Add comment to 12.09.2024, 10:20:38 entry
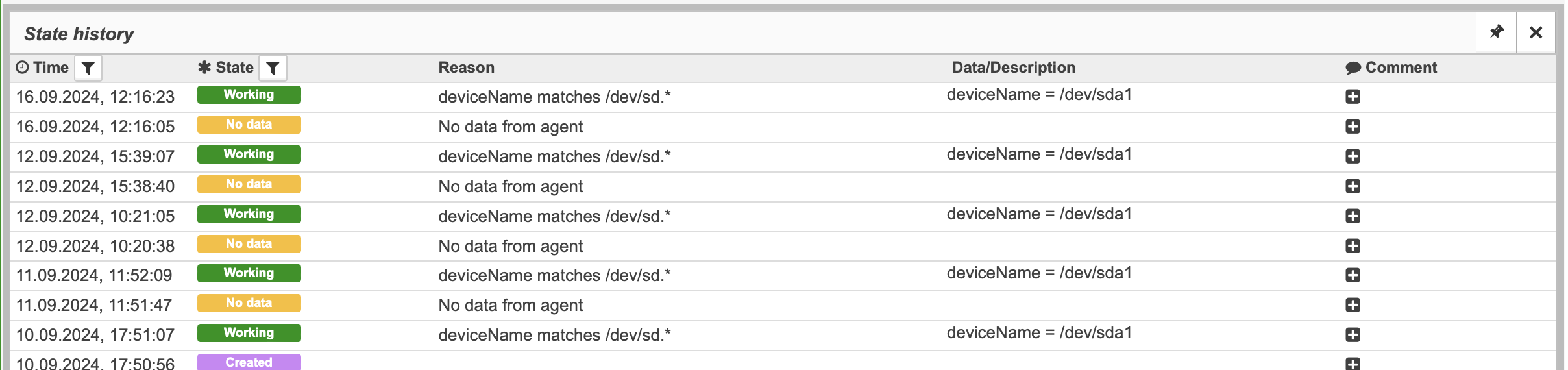The height and width of the screenshot is (370, 1568). click(1353, 246)
